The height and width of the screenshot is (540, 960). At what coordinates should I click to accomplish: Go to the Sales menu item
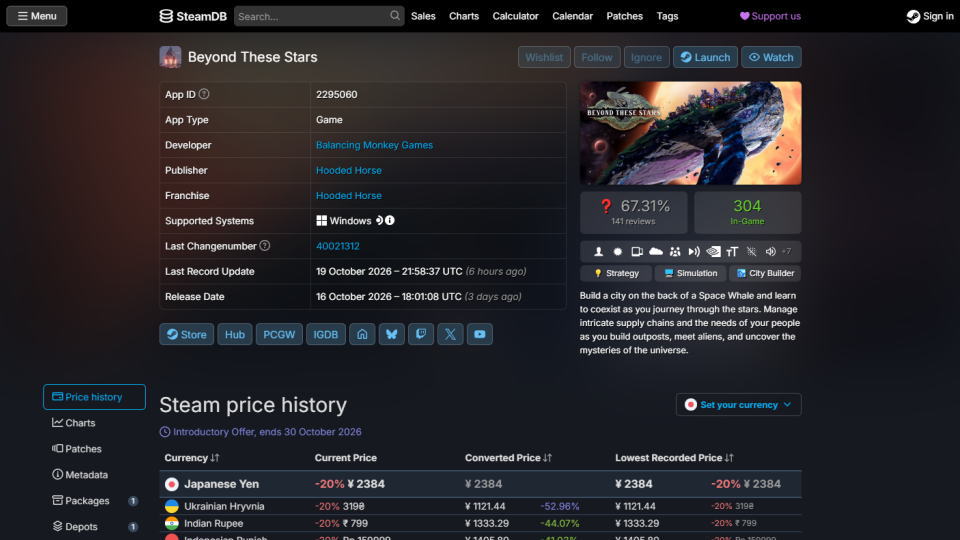tap(423, 16)
